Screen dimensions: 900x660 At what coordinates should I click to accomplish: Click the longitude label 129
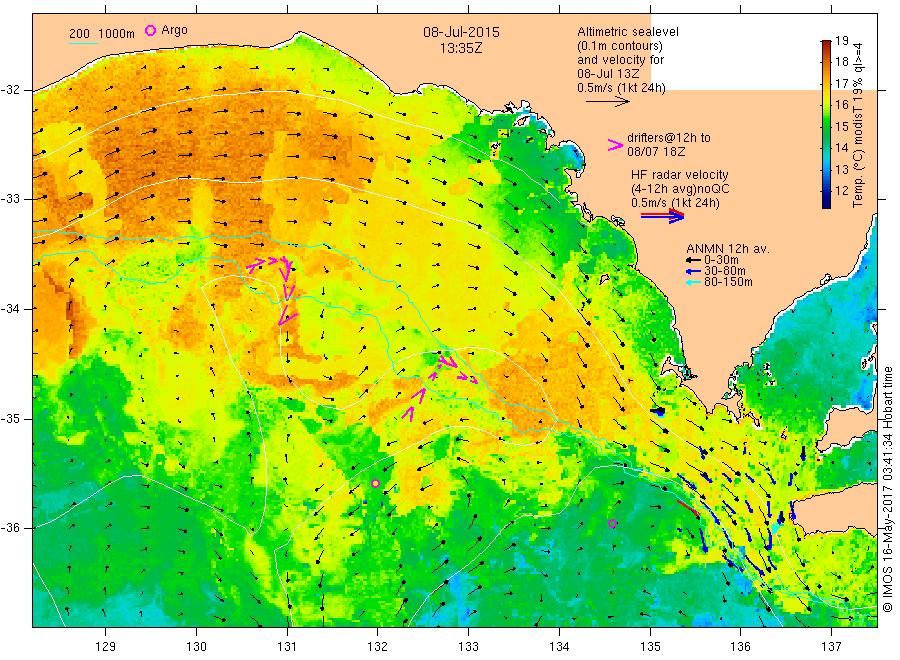pyautogui.click(x=106, y=647)
